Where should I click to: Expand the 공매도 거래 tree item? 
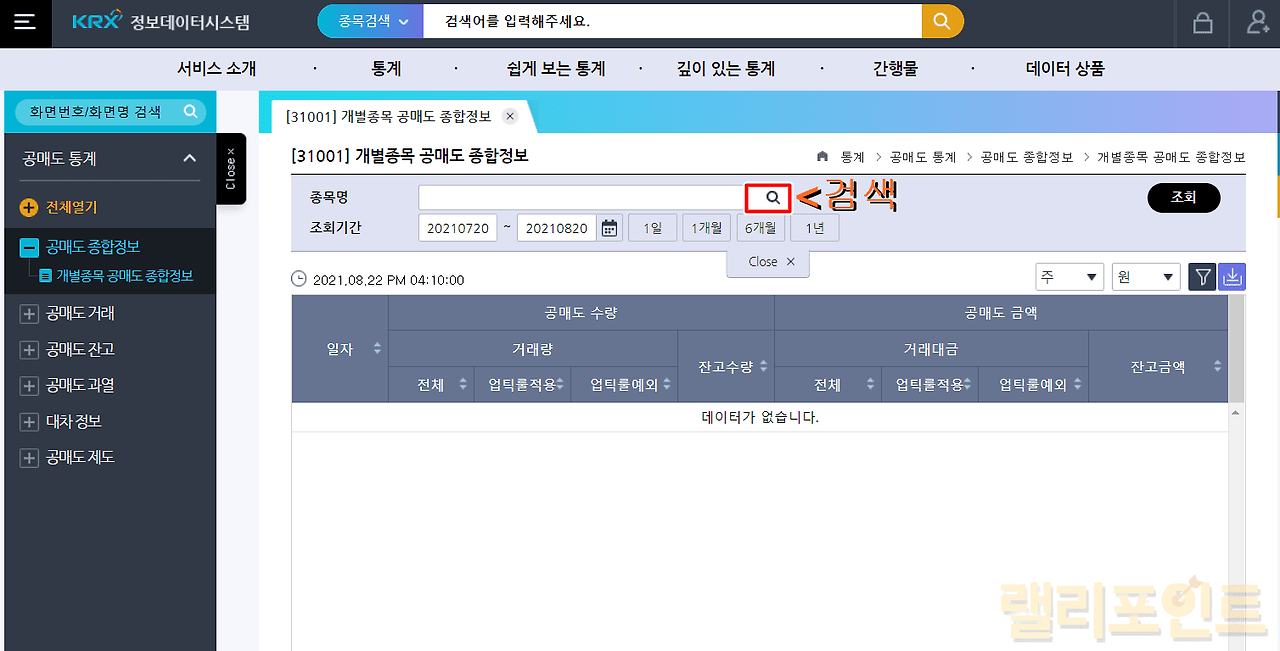pos(29,314)
